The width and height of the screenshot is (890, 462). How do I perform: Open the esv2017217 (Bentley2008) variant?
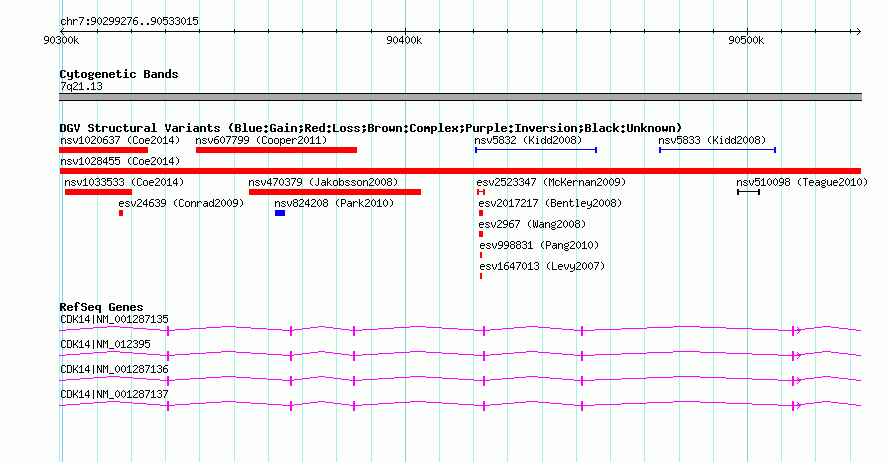pos(550,203)
